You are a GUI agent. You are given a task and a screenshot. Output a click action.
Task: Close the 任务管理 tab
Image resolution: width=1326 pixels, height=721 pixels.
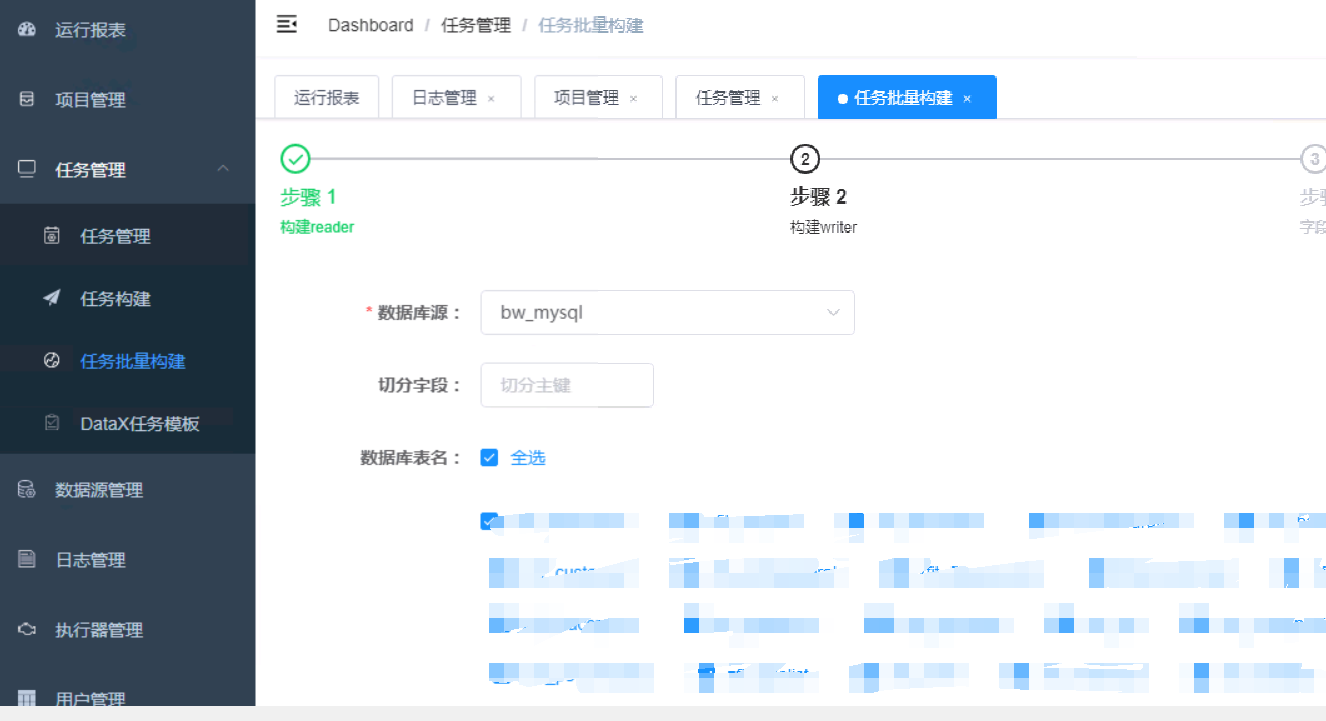pyautogui.click(x=775, y=99)
